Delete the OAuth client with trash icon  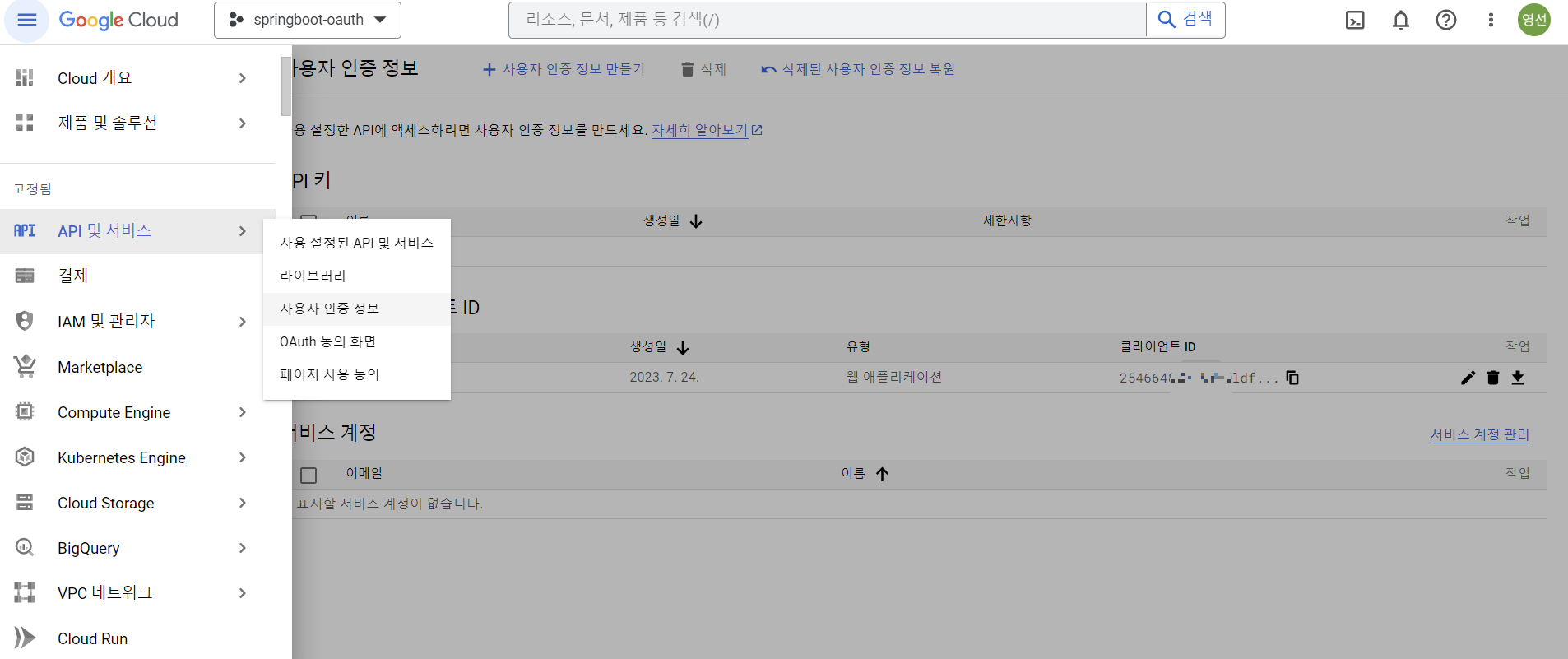pyautogui.click(x=1493, y=378)
